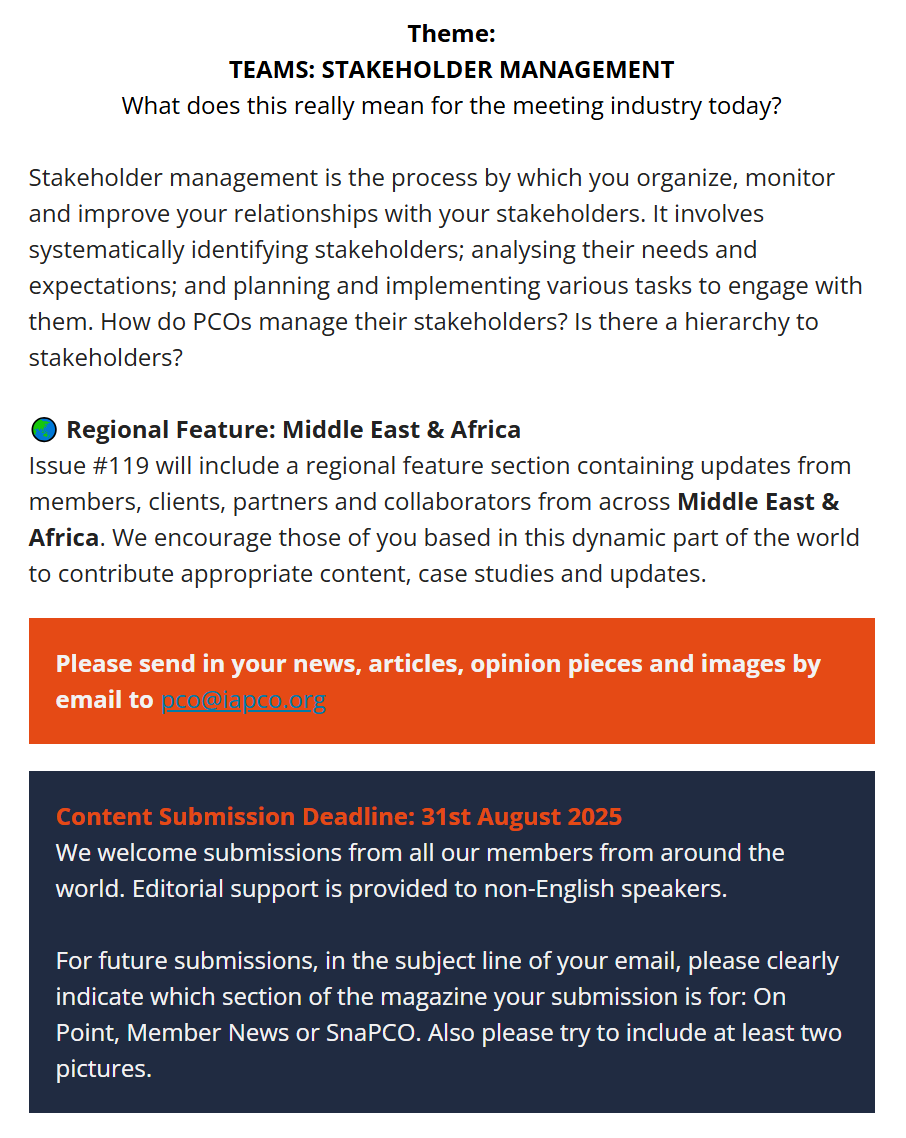Click the "What does this really mean" subtitle
The height and width of the screenshot is (1138, 906).
[x=451, y=106]
